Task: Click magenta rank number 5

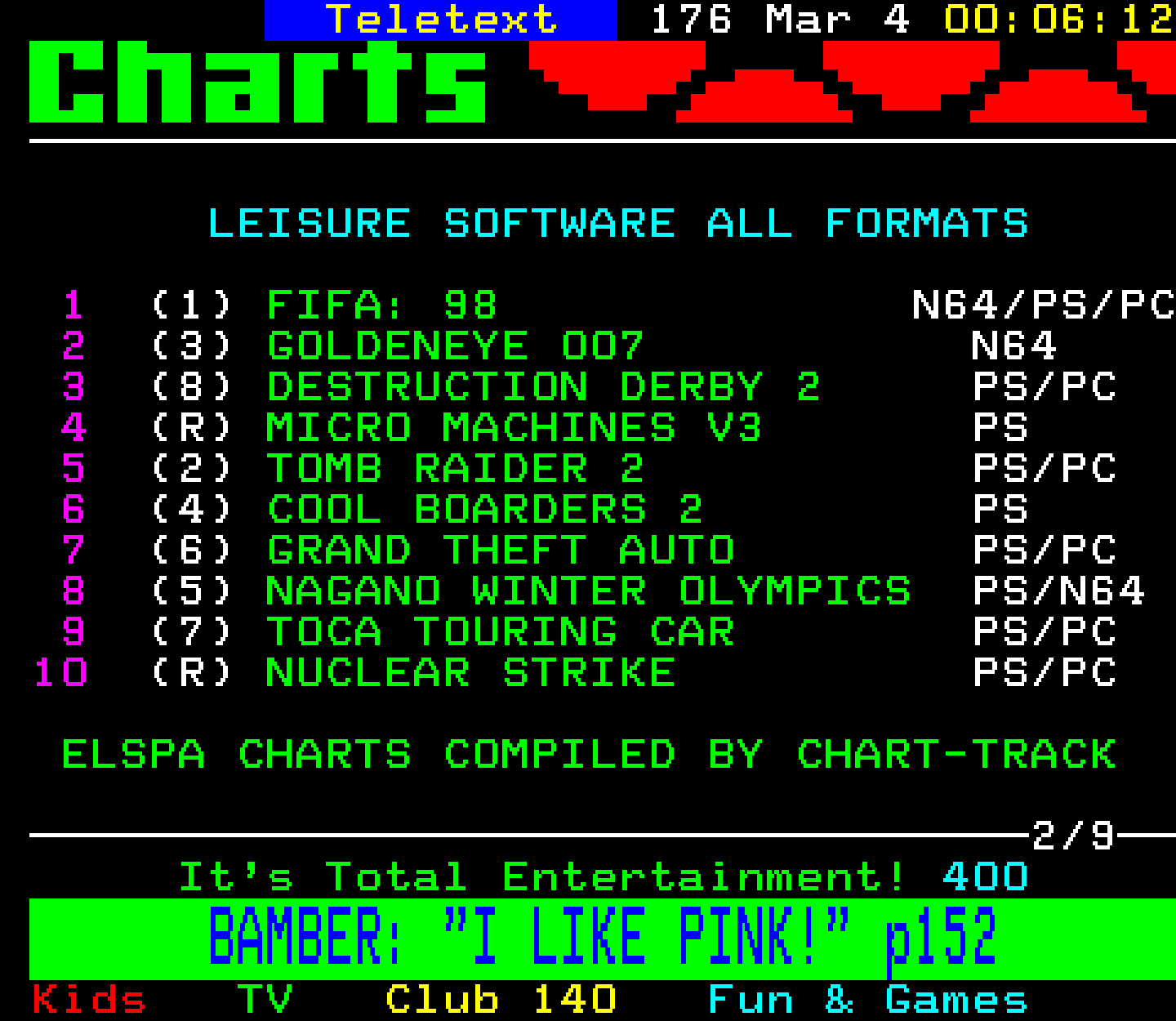Action: (x=73, y=469)
